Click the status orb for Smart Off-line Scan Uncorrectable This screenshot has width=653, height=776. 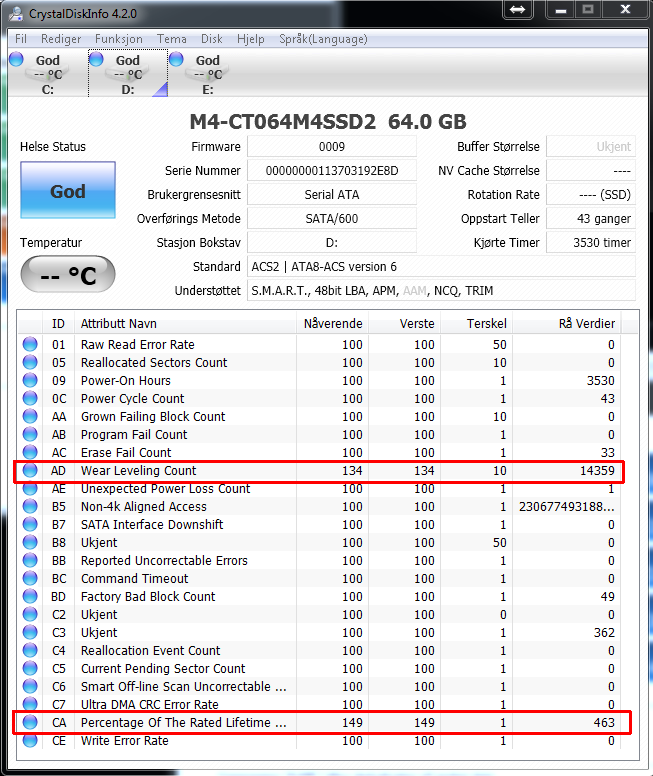click(x=30, y=686)
